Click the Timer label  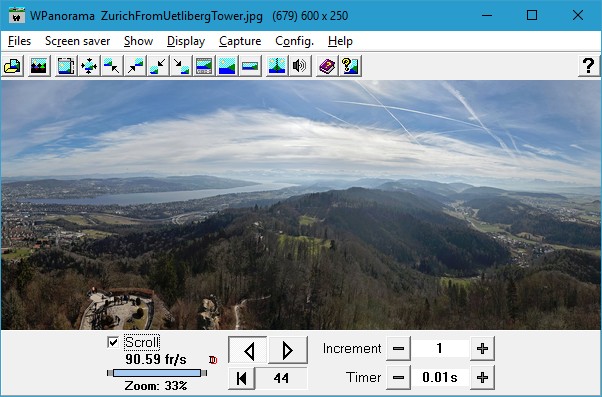363,377
